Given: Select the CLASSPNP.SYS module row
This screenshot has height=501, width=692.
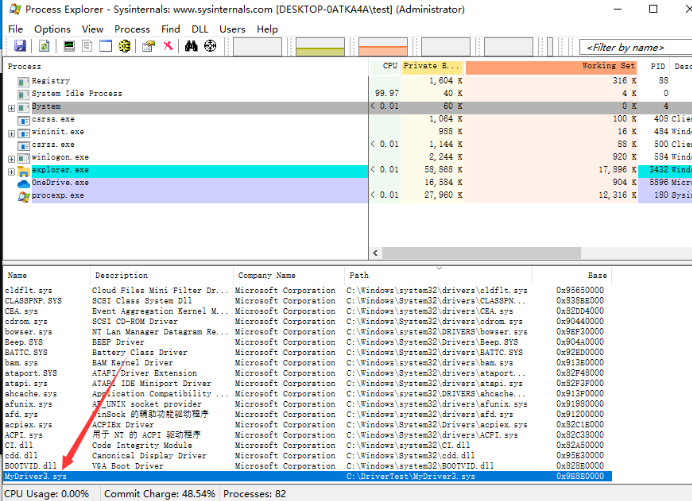Looking at the screenshot, I should point(308,301).
